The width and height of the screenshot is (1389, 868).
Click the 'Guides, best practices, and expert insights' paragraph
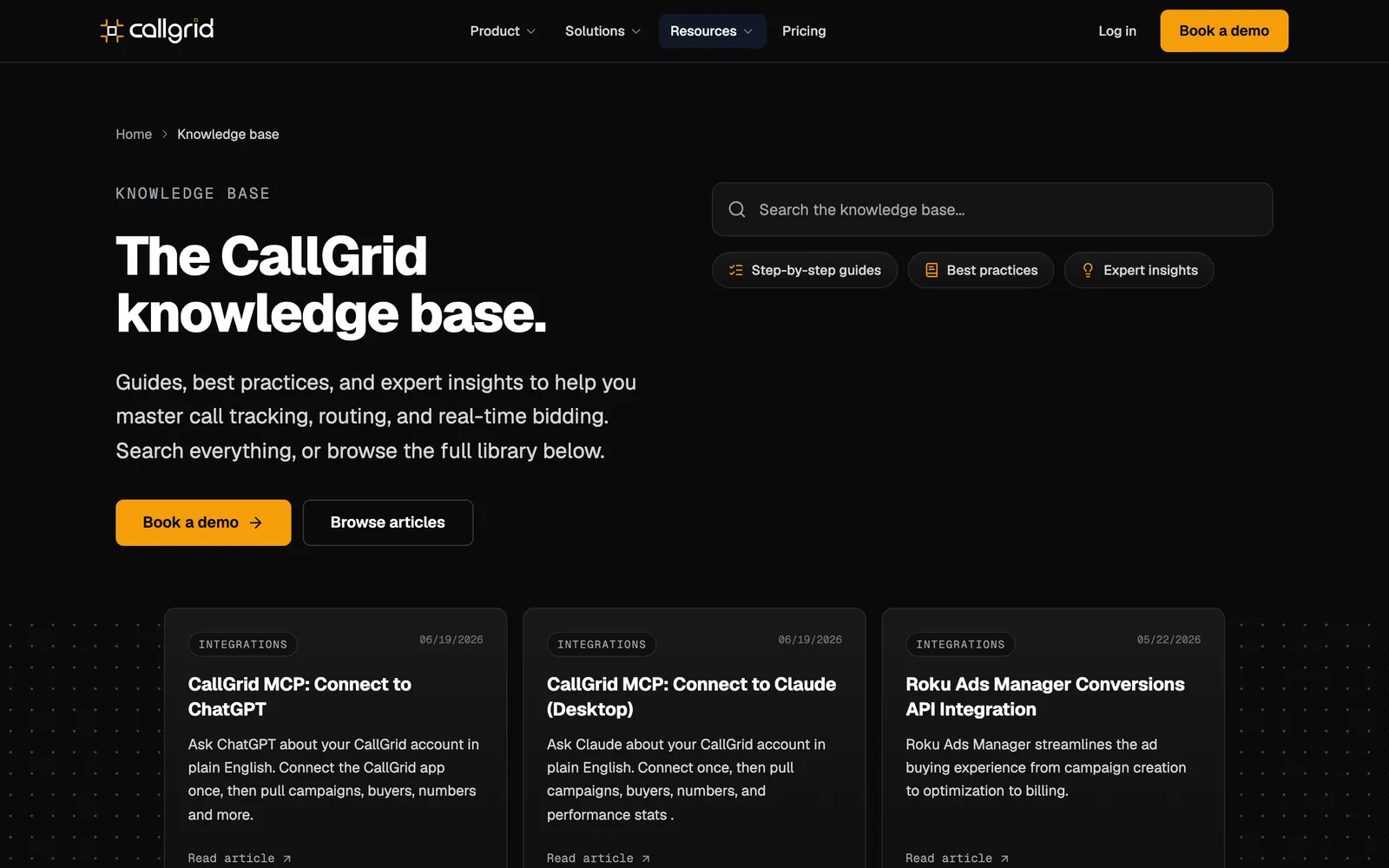pyautogui.click(x=376, y=417)
